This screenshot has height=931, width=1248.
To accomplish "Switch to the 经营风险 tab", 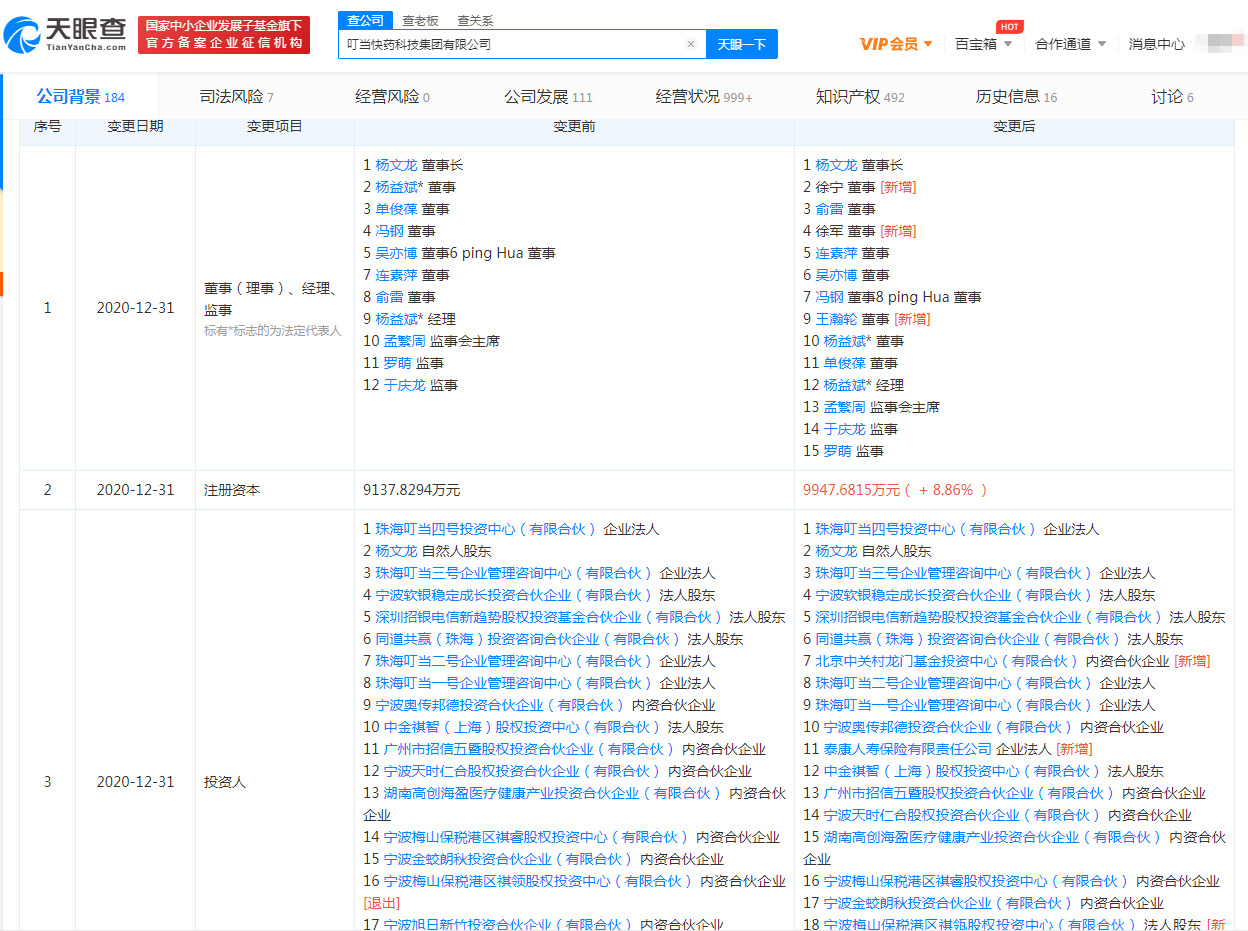I will tap(392, 97).
